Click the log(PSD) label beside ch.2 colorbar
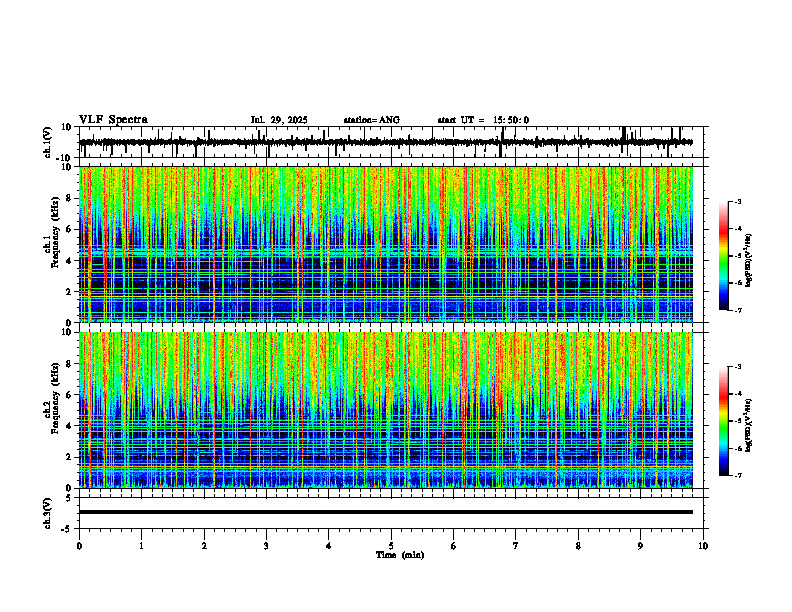 click(749, 425)
